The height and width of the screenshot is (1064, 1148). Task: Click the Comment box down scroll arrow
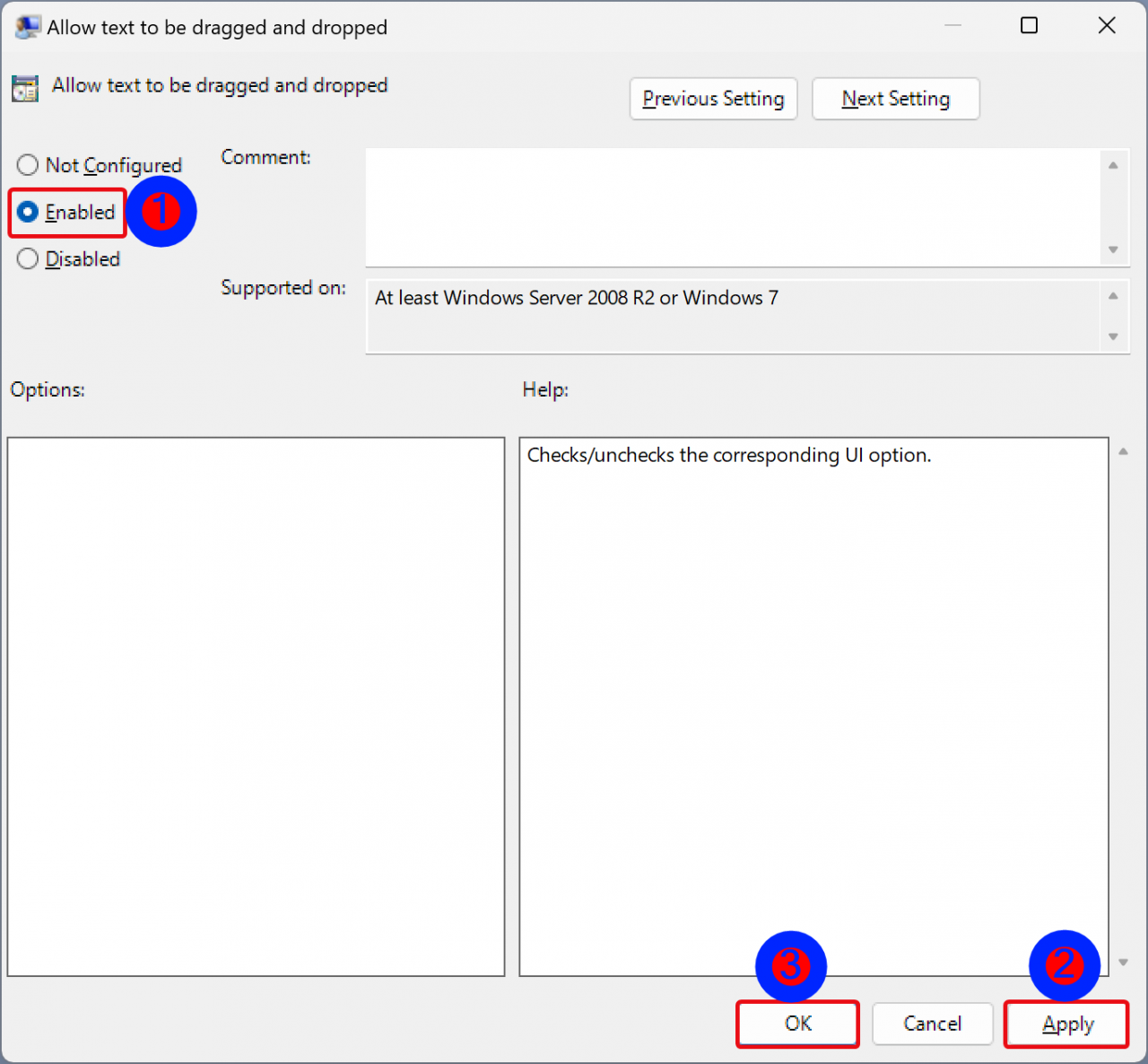[x=1113, y=249]
